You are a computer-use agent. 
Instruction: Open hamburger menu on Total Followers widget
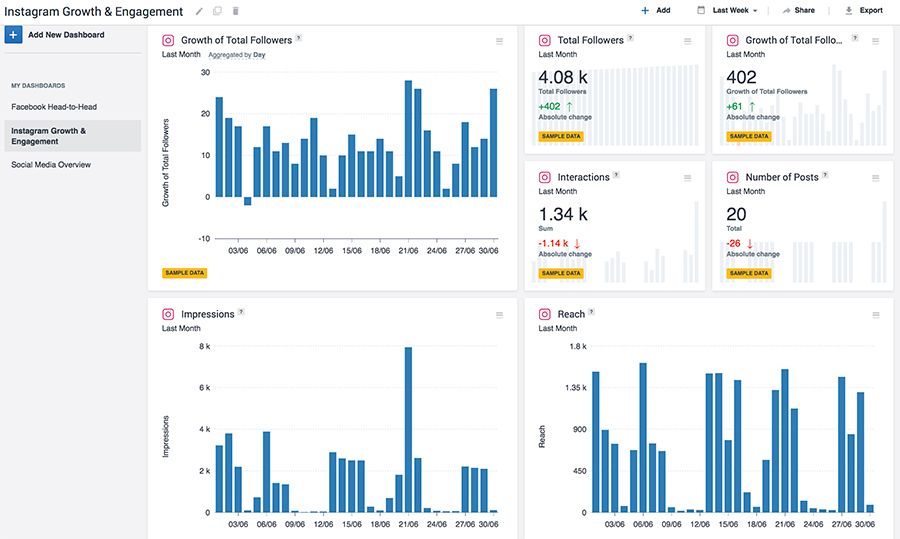coord(687,41)
